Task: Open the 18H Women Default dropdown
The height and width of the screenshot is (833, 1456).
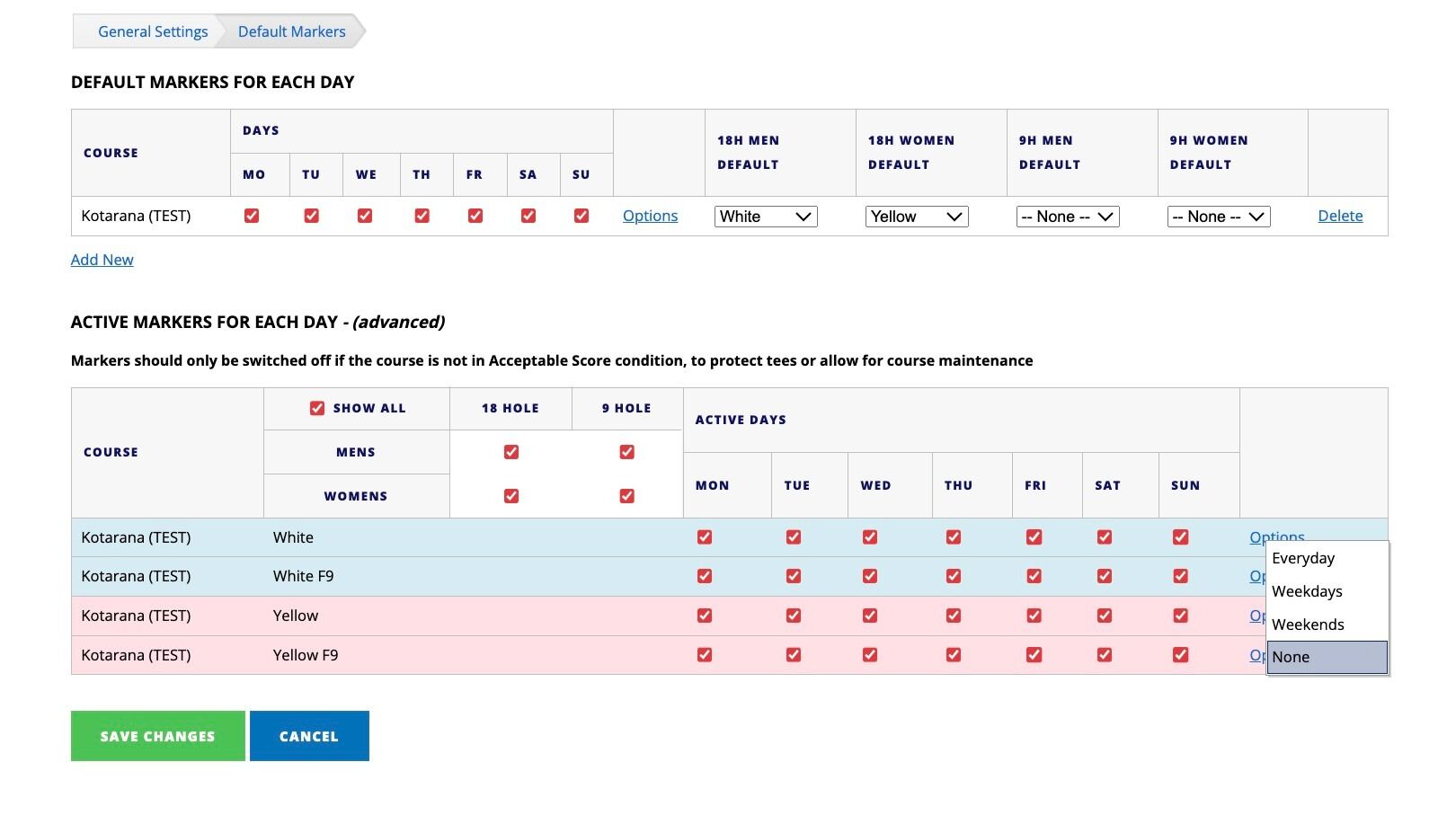Action: [917, 217]
